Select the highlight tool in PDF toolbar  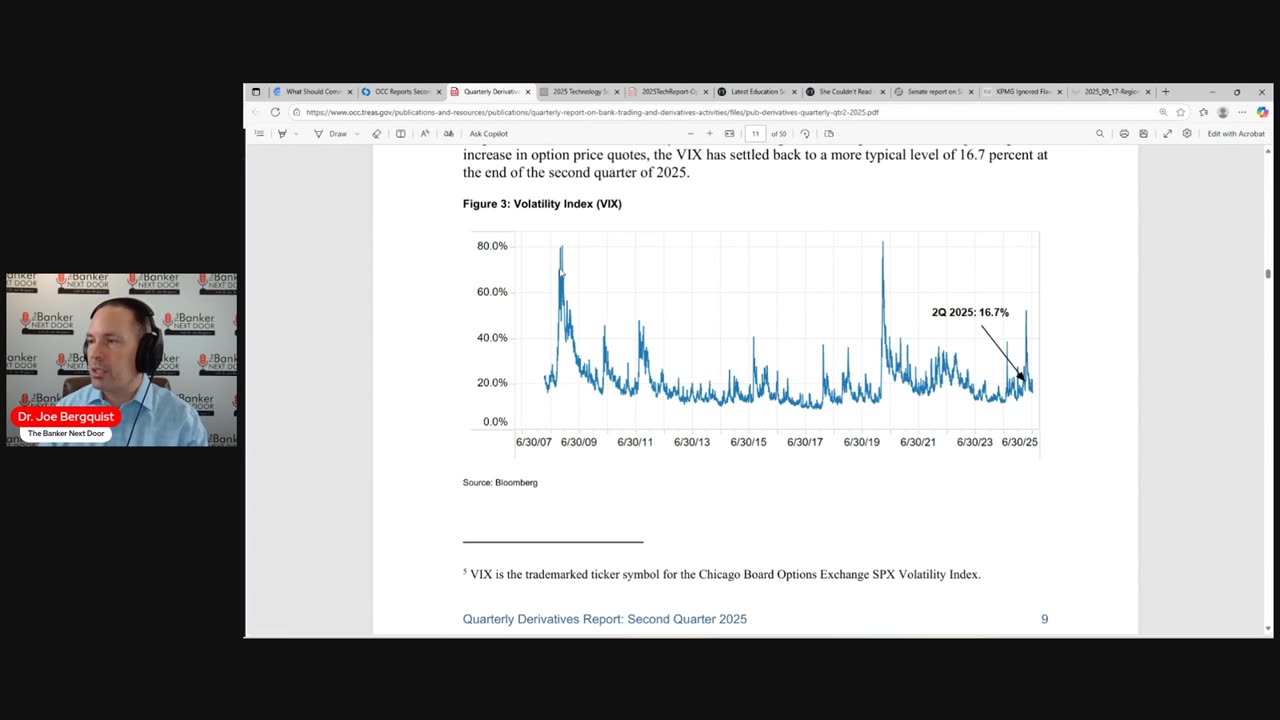tap(282, 133)
